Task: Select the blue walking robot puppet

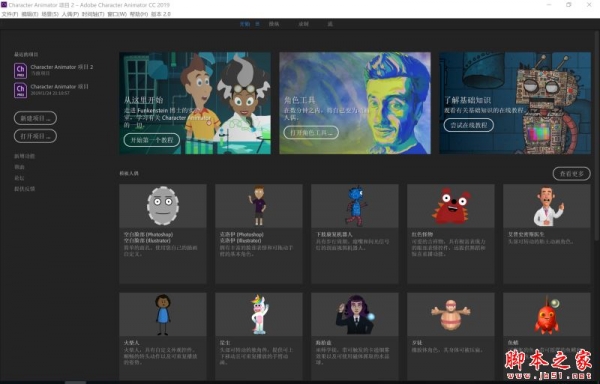Action: pos(355,206)
